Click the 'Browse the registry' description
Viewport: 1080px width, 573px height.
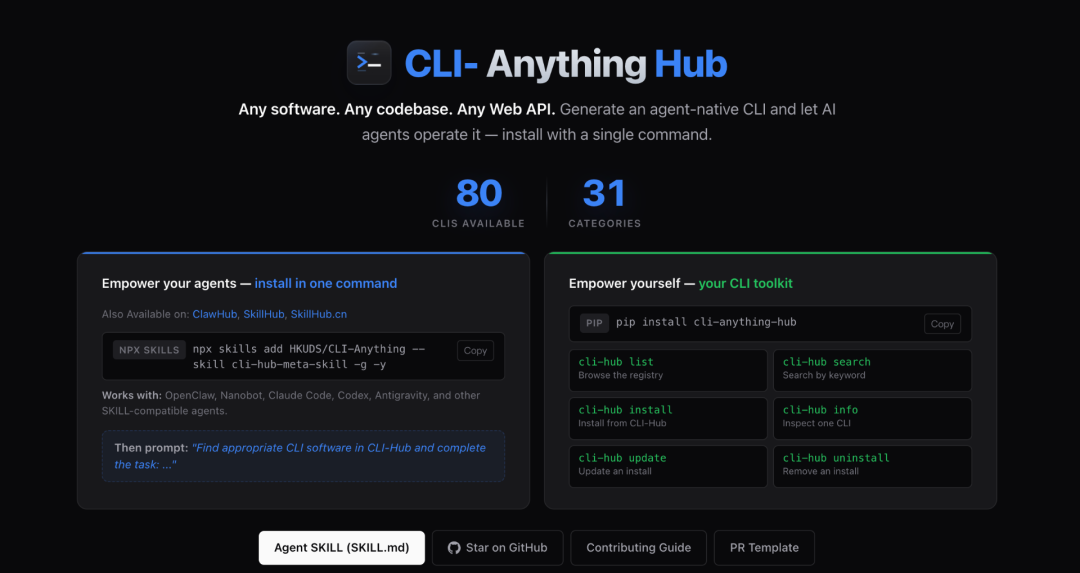(621, 375)
